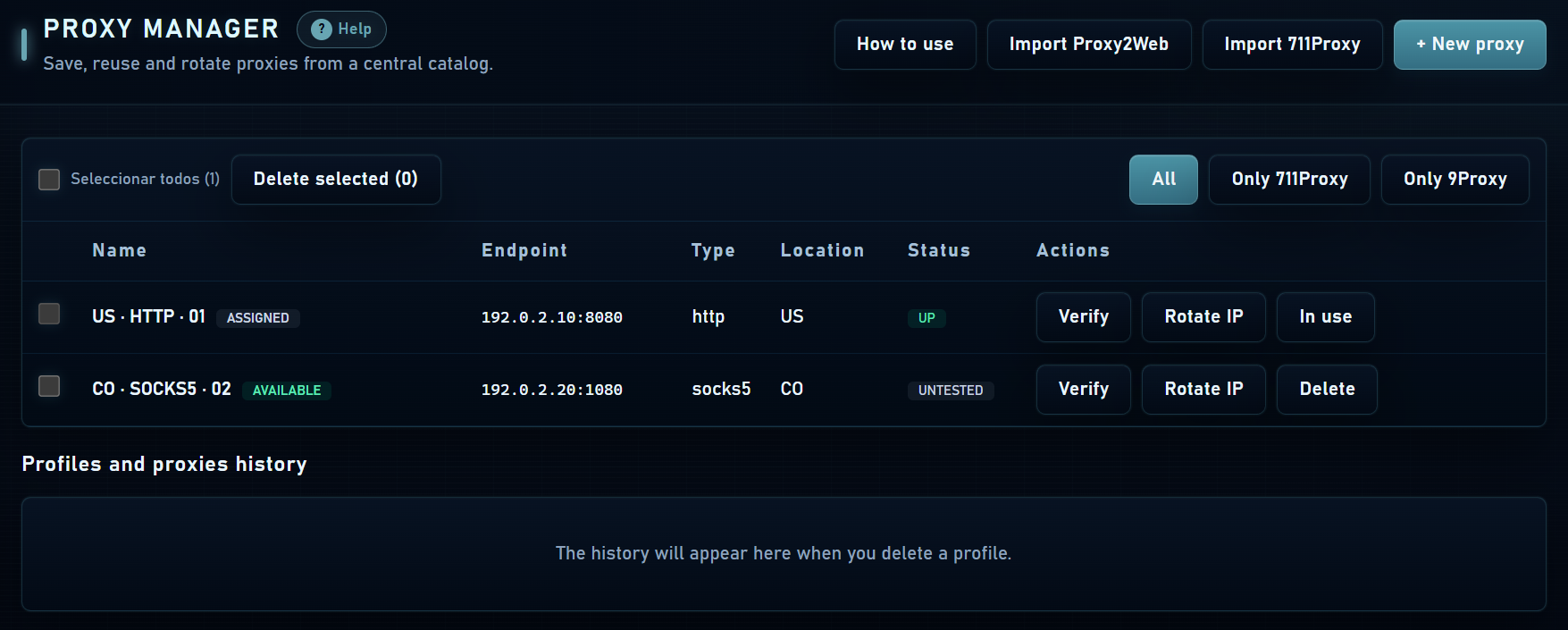Image resolution: width=1568 pixels, height=630 pixels.
Task: Filter by Only 711Proxy
Action: tap(1289, 180)
